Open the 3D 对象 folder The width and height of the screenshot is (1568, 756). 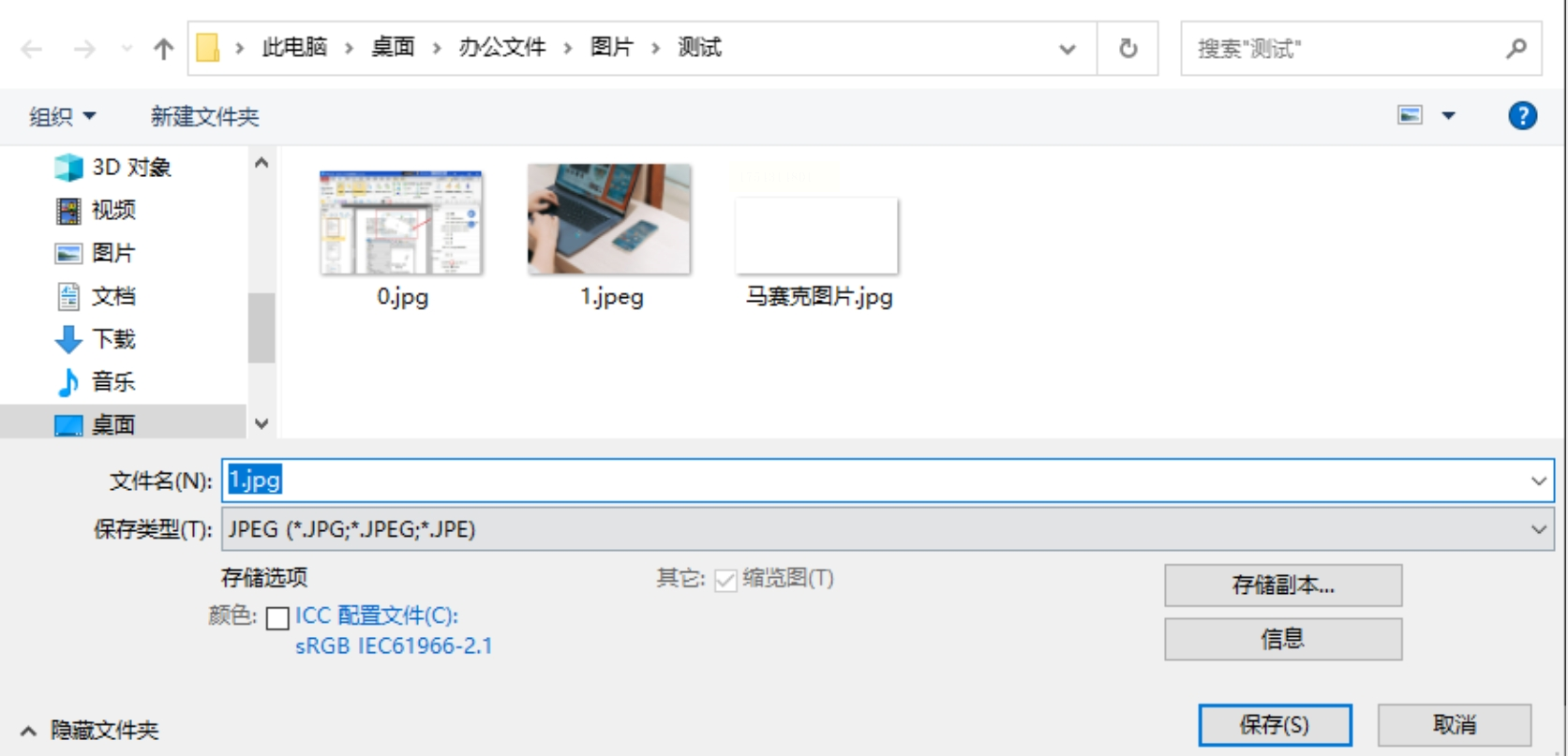click(113, 168)
